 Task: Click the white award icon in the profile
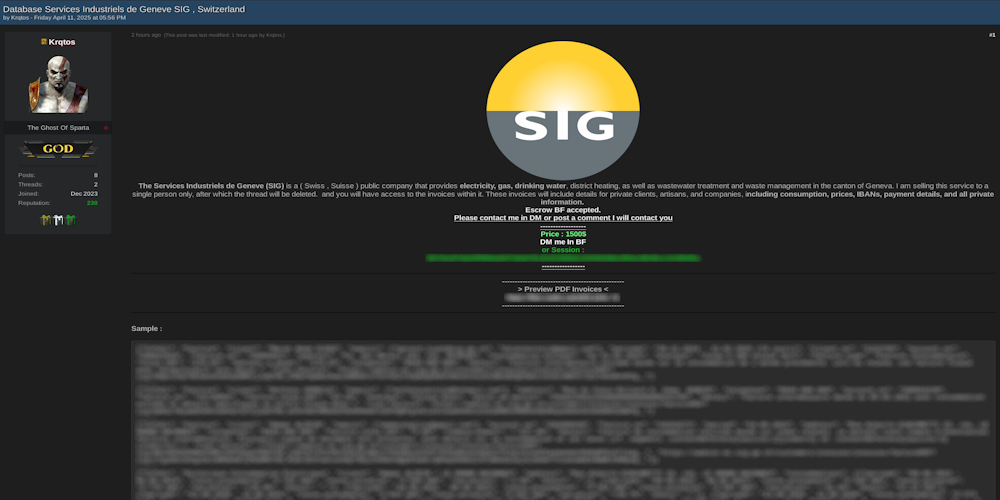[58, 220]
